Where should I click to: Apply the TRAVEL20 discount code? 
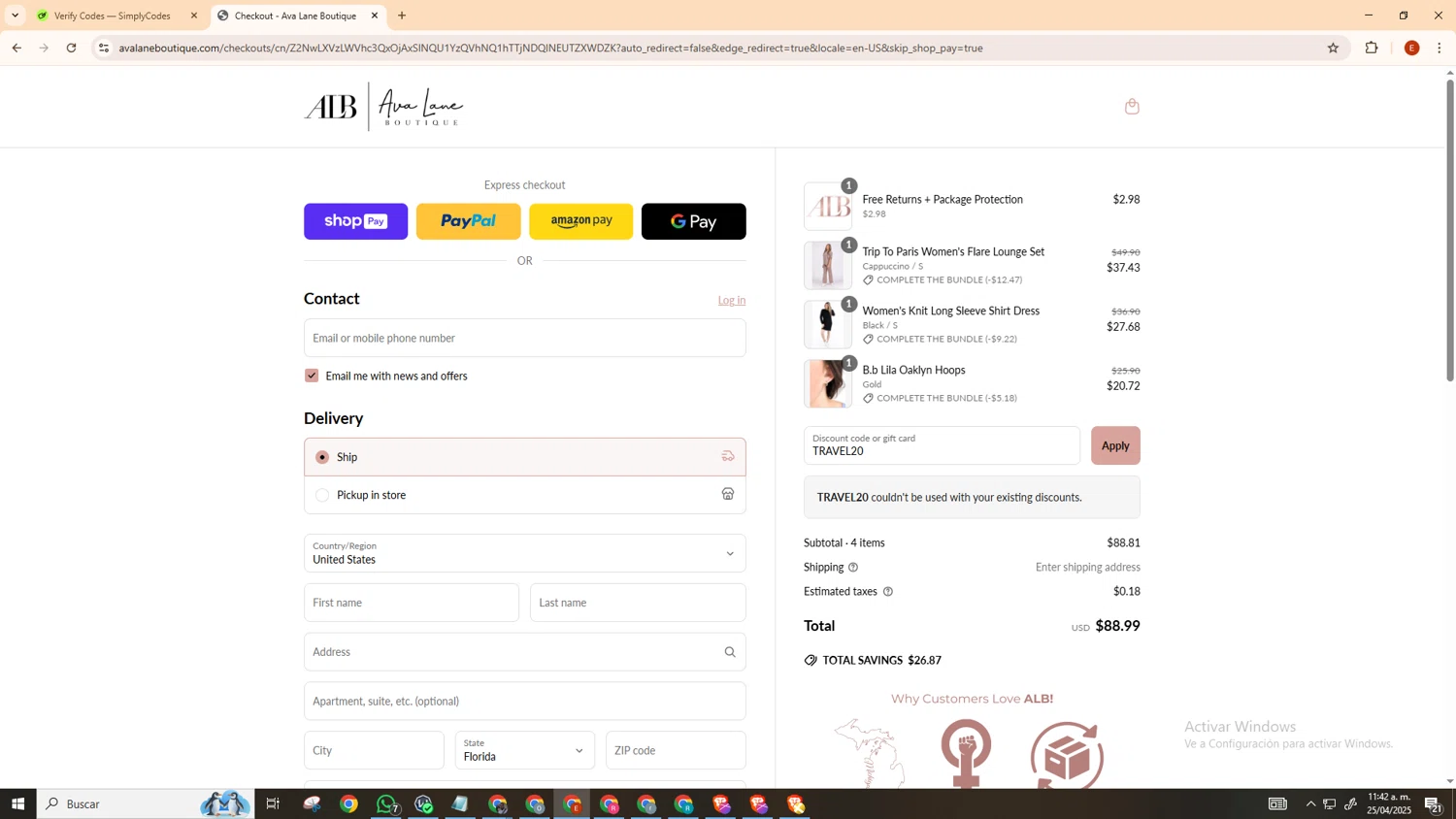1115,445
